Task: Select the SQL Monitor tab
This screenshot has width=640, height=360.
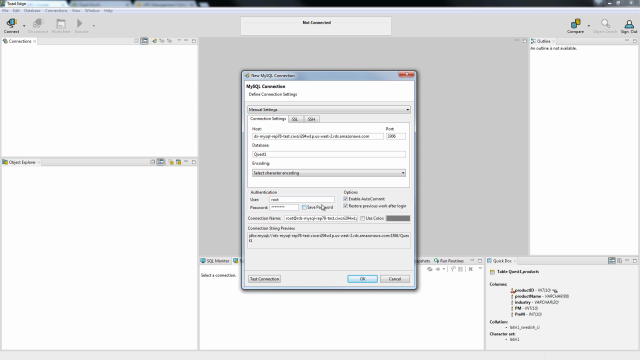Action: (215, 261)
